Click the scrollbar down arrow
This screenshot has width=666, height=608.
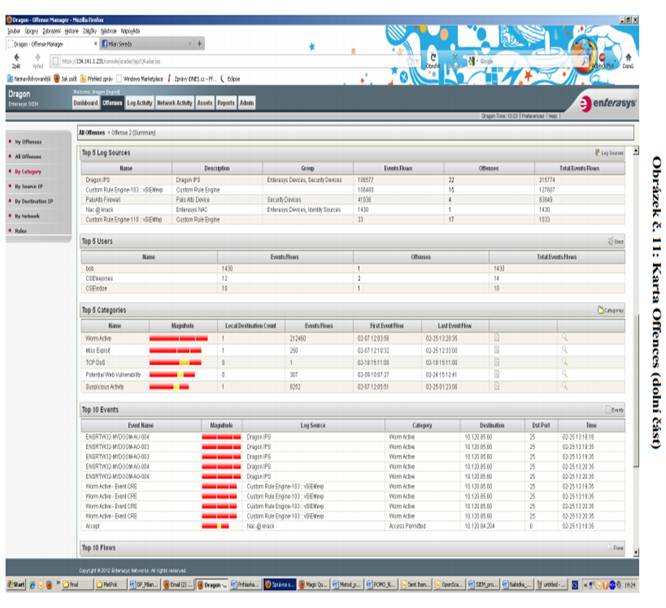click(x=636, y=552)
